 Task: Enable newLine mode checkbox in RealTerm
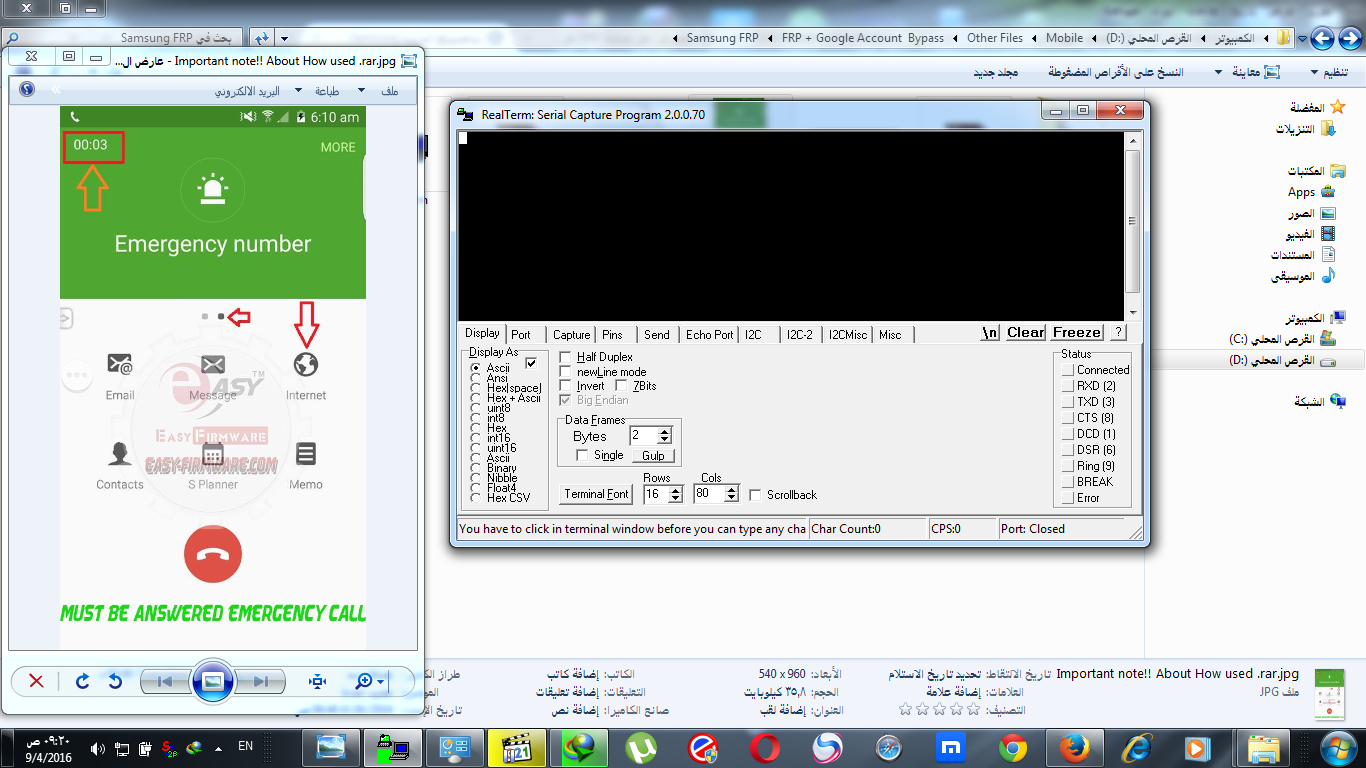pyautogui.click(x=566, y=372)
